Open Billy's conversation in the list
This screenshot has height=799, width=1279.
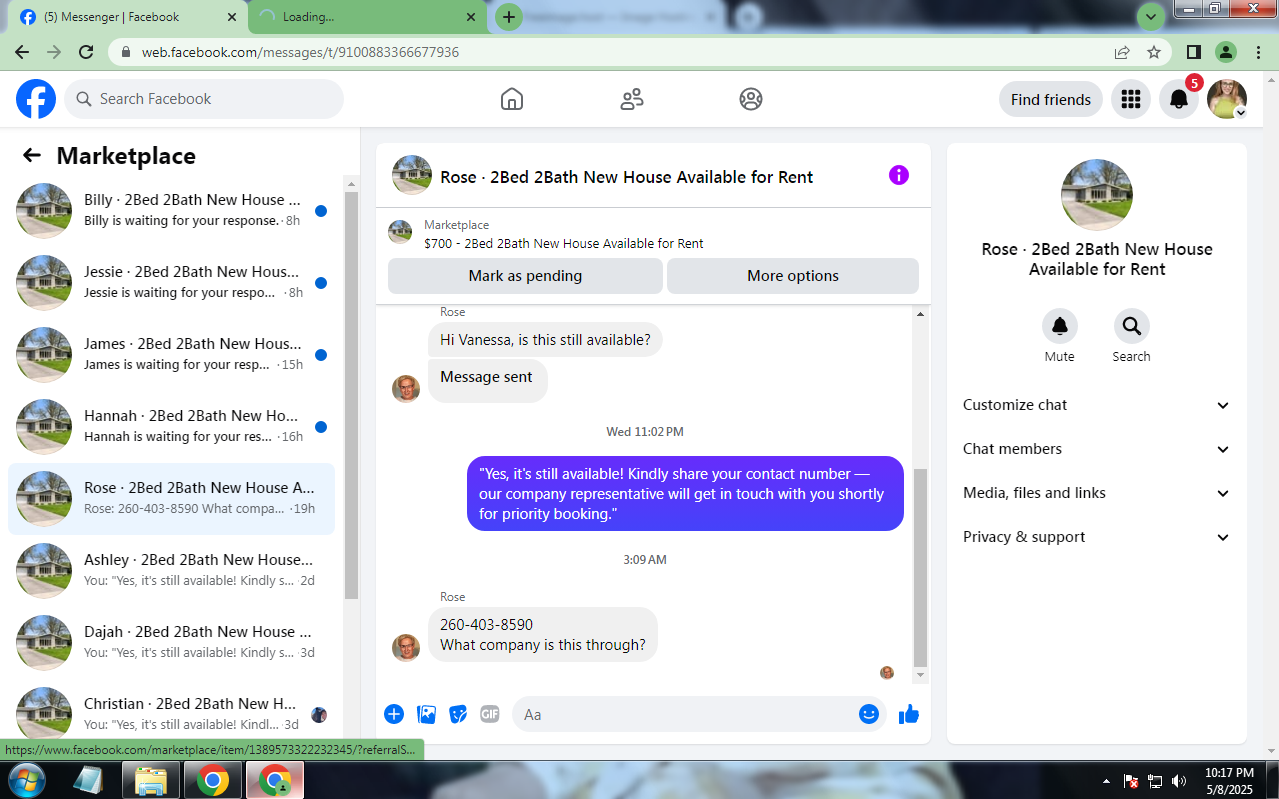point(171,210)
